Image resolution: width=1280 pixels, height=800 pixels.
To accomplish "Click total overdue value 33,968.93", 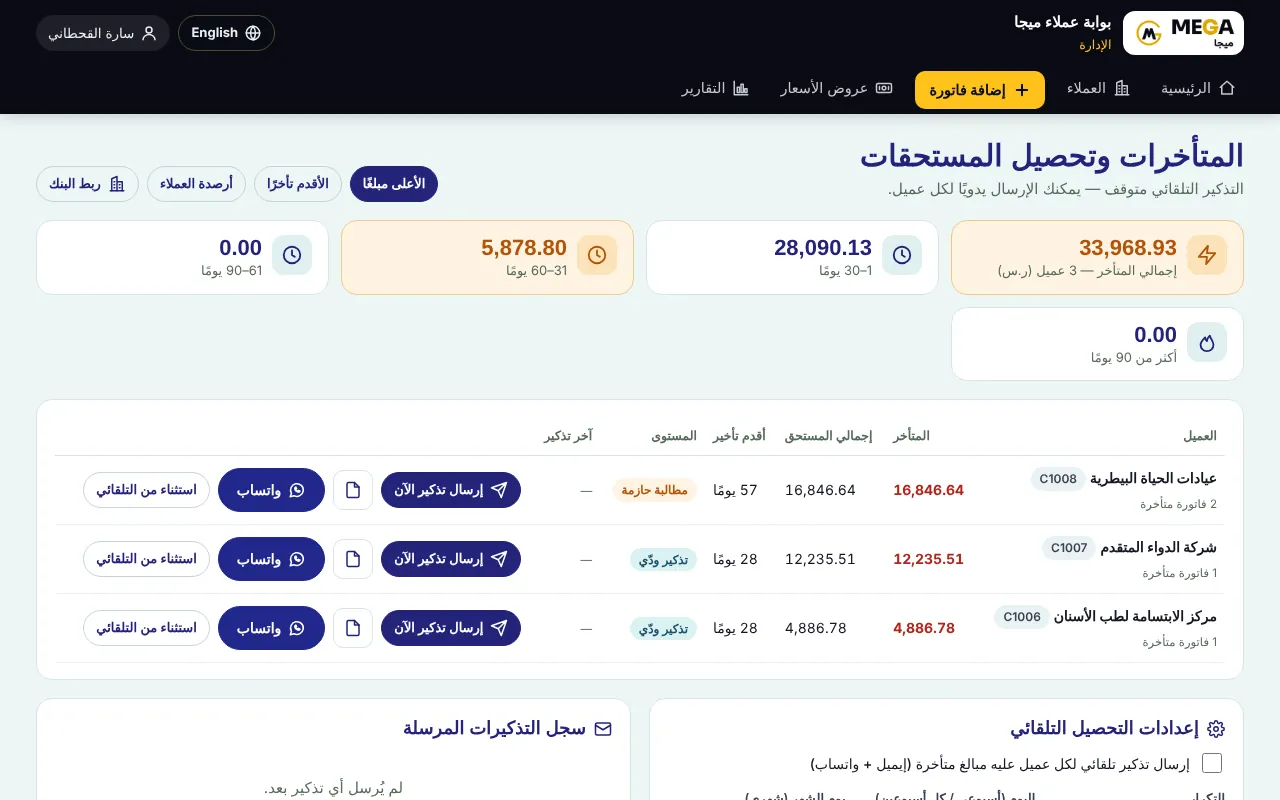I will pos(1128,248).
